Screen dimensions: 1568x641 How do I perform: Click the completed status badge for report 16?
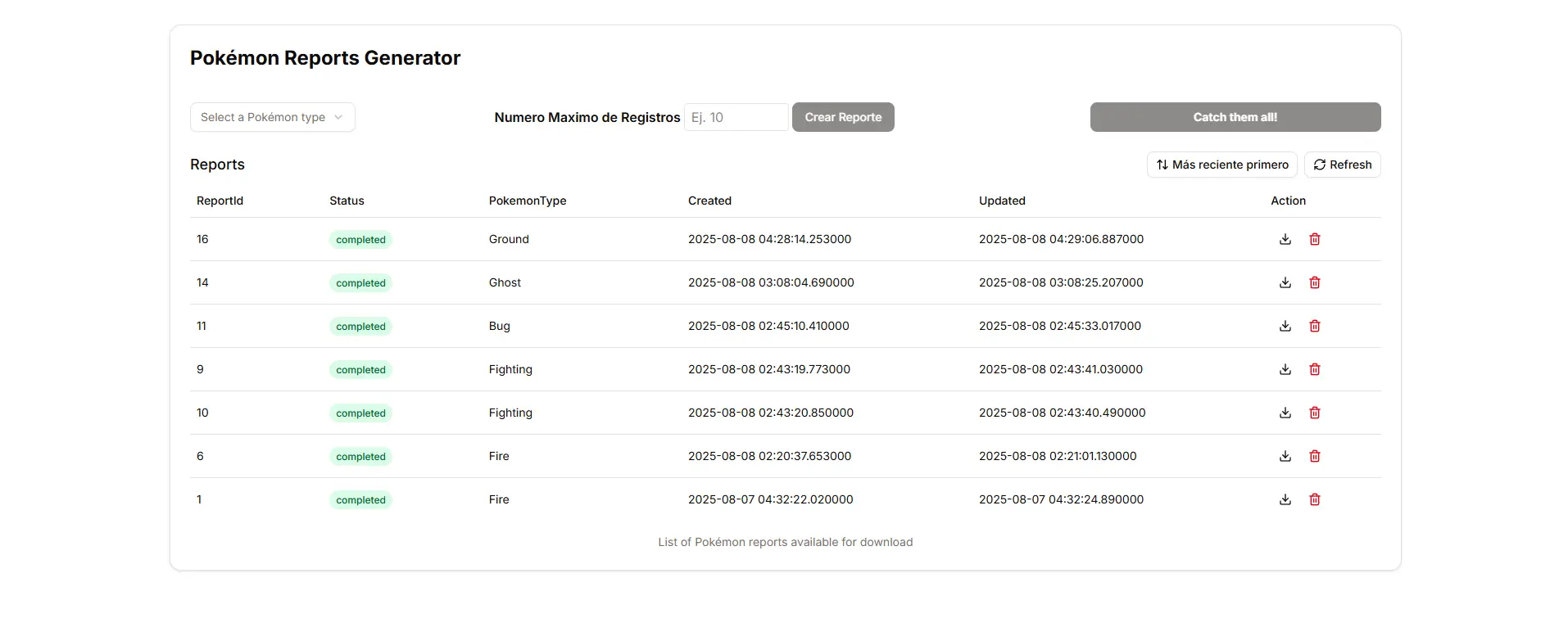(360, 240)
